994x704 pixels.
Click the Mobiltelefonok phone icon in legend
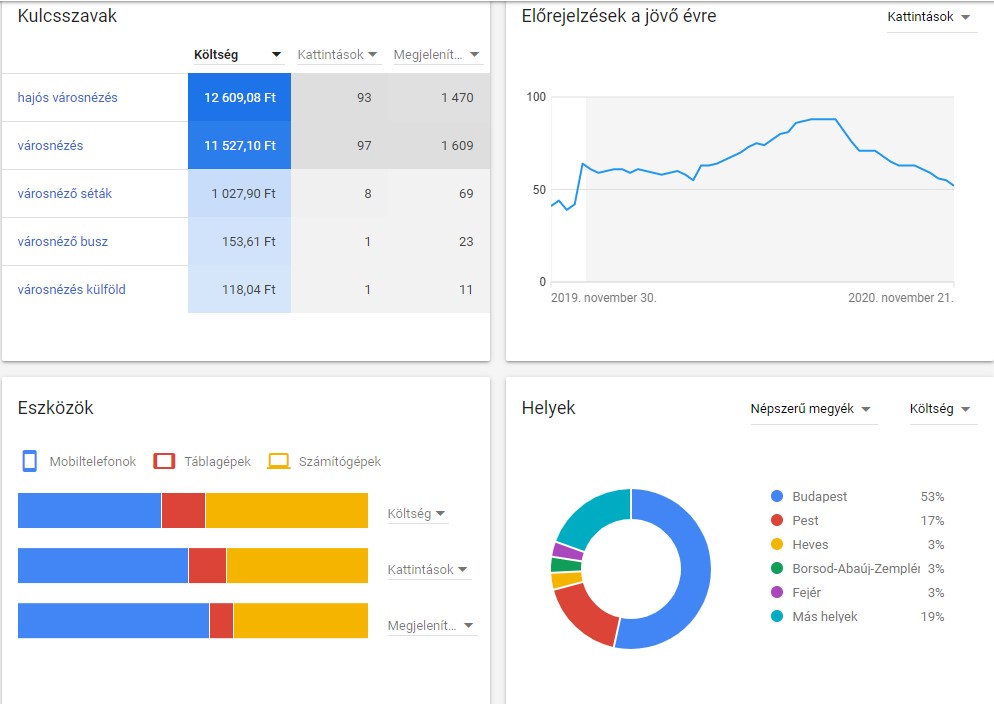click(29, 461)
